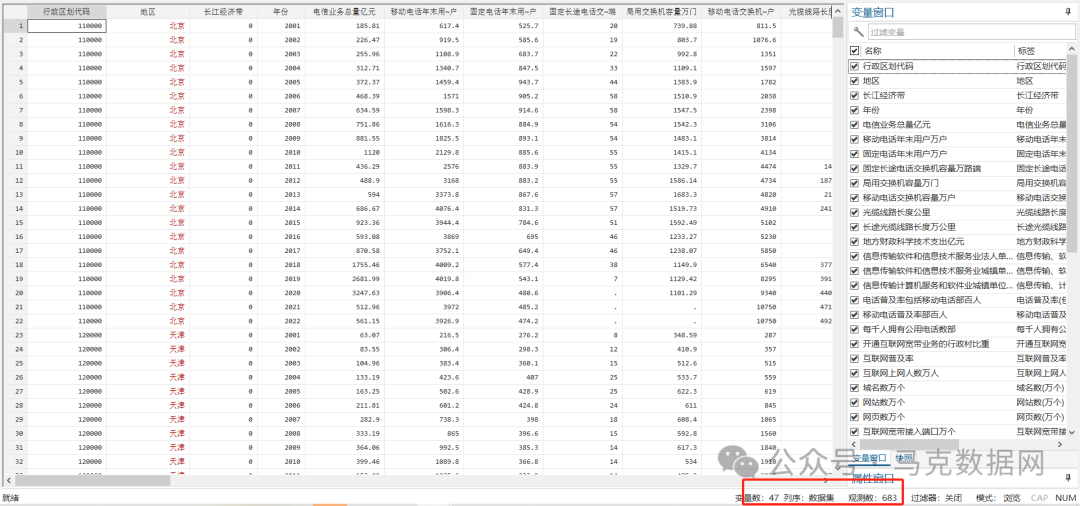Switch to the 变量窗口 bottom tab
1080x506 pixels.
click(x=869, y=458)
